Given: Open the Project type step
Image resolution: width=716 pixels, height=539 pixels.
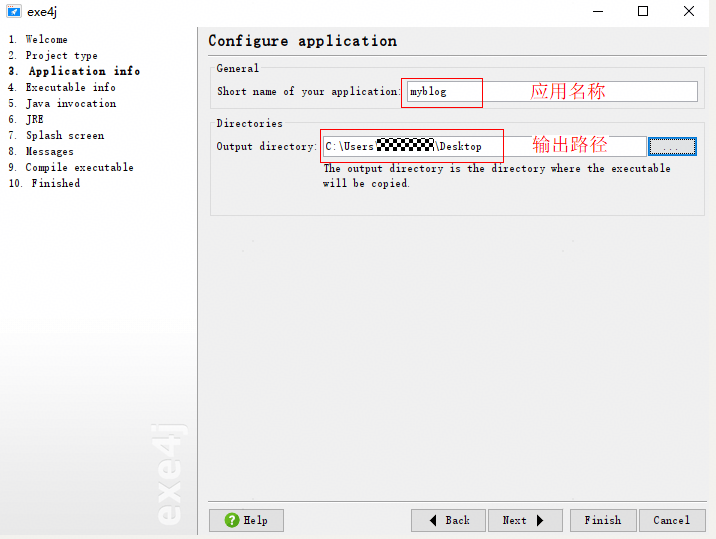Looking at the screenshot, I should pyautogui.click(x=53, y=55).
